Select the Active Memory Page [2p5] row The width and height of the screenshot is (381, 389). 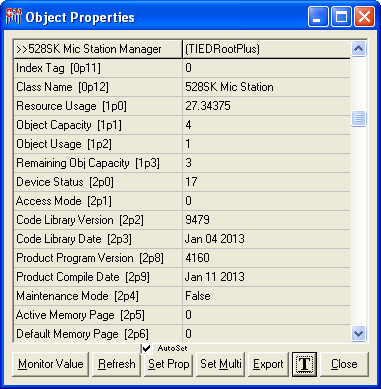[182, 315]
